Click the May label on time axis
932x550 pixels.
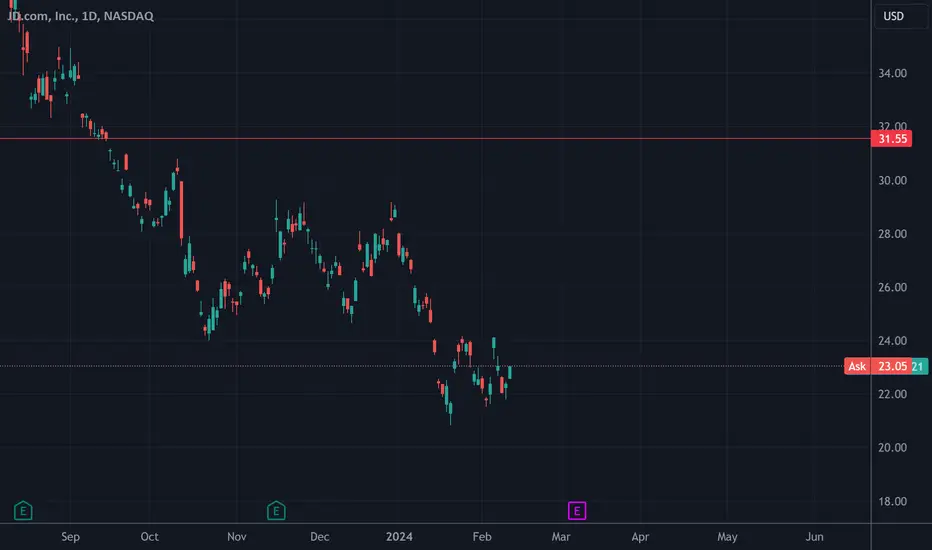727,536
